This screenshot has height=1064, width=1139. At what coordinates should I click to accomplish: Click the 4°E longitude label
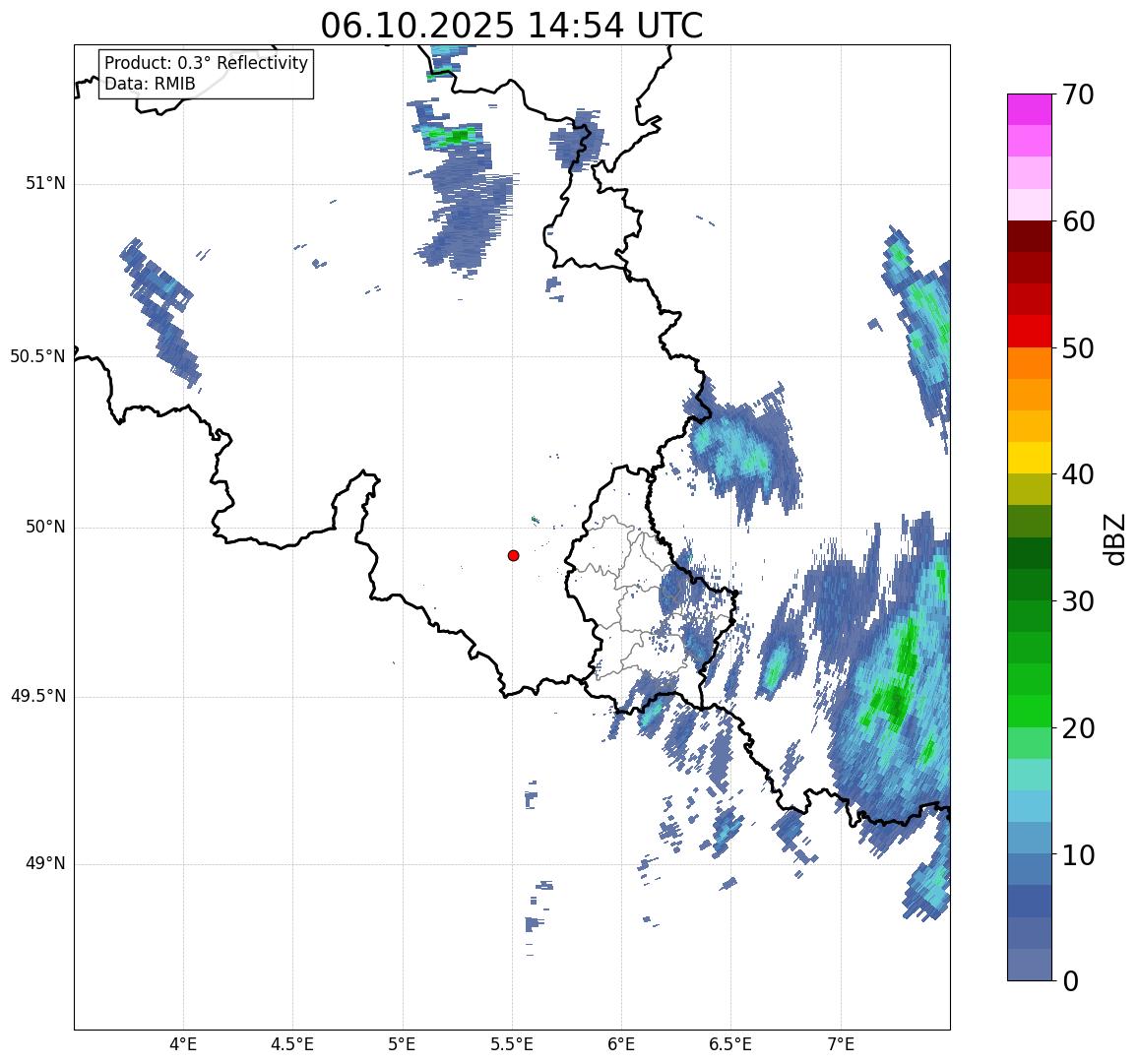(x=183, y=1044)
